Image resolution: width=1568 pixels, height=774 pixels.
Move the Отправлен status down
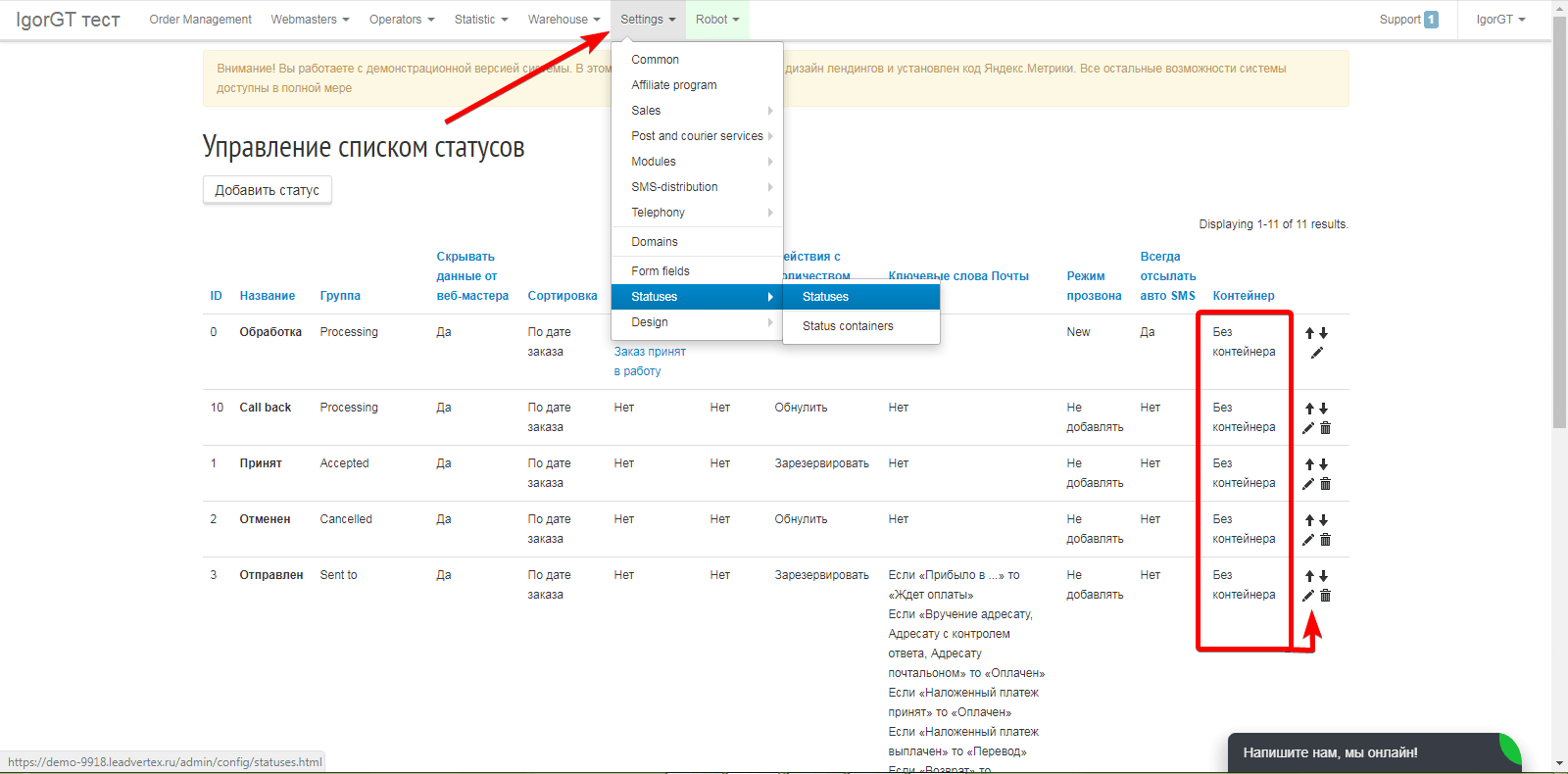click(x=1323, y=576)
